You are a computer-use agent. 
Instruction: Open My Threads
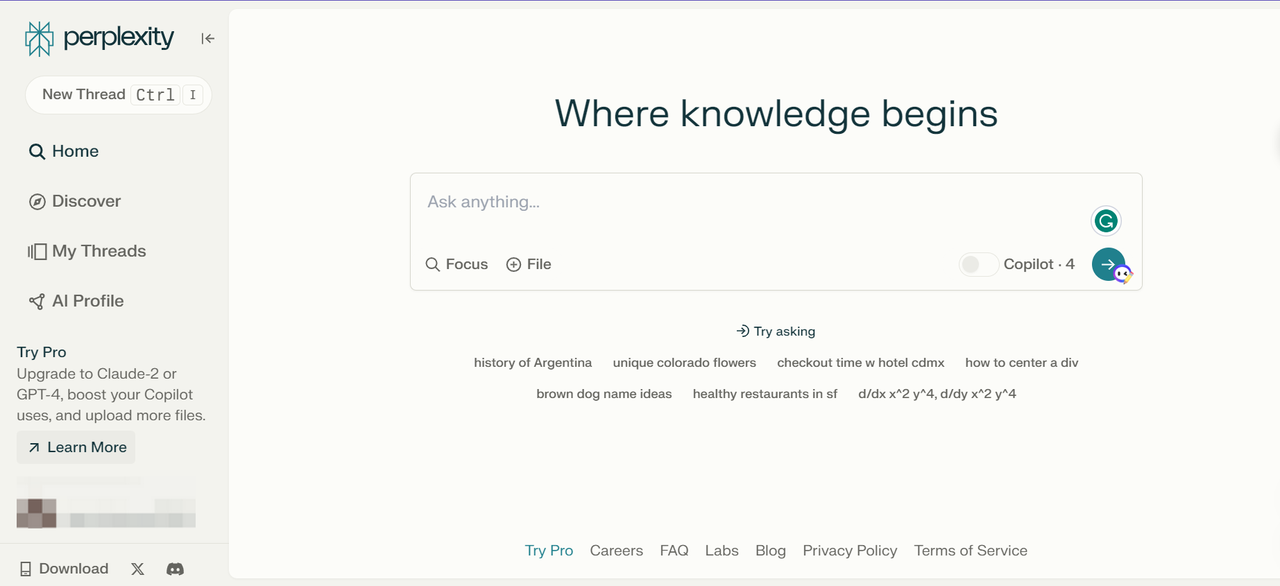coord(87,251)
